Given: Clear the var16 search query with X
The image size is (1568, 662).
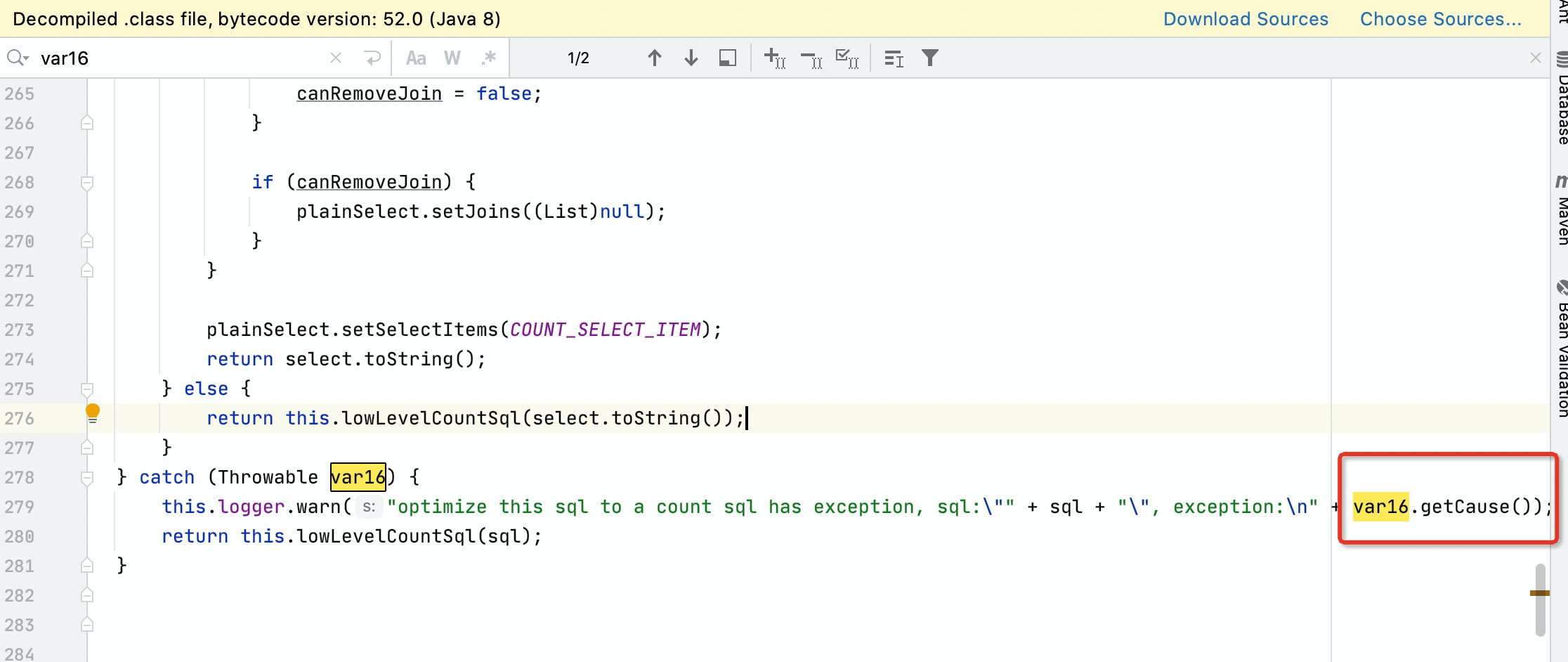Looking at the screenshot, I should point(335,58).
